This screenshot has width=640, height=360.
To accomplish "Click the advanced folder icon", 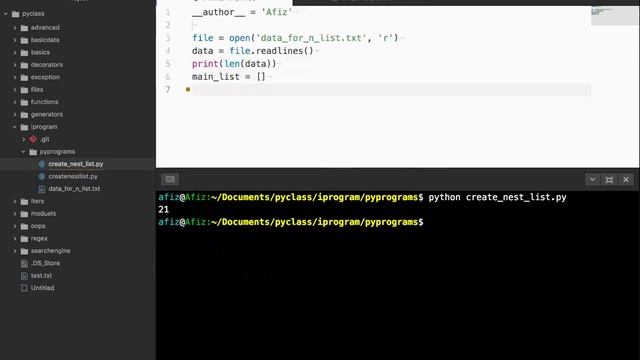I will coord(24,28).
